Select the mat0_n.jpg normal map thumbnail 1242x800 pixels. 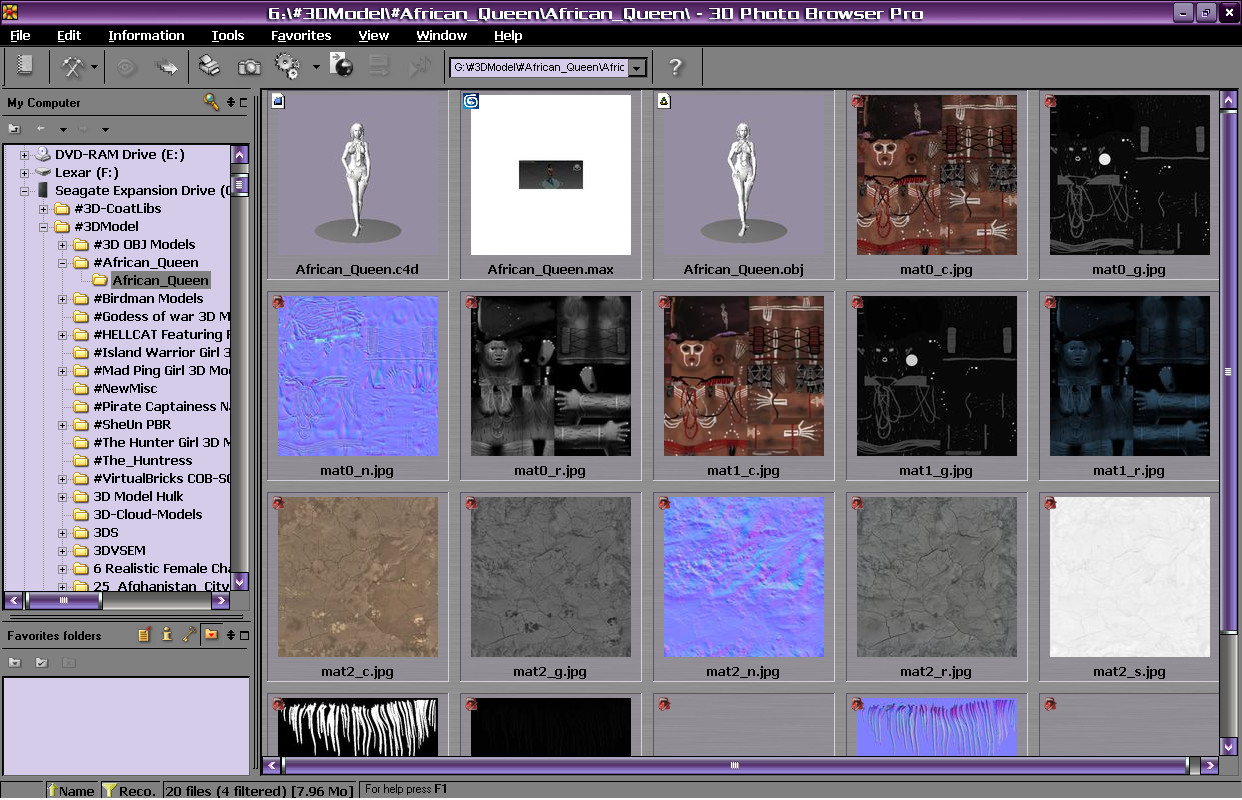pos(357,376)
